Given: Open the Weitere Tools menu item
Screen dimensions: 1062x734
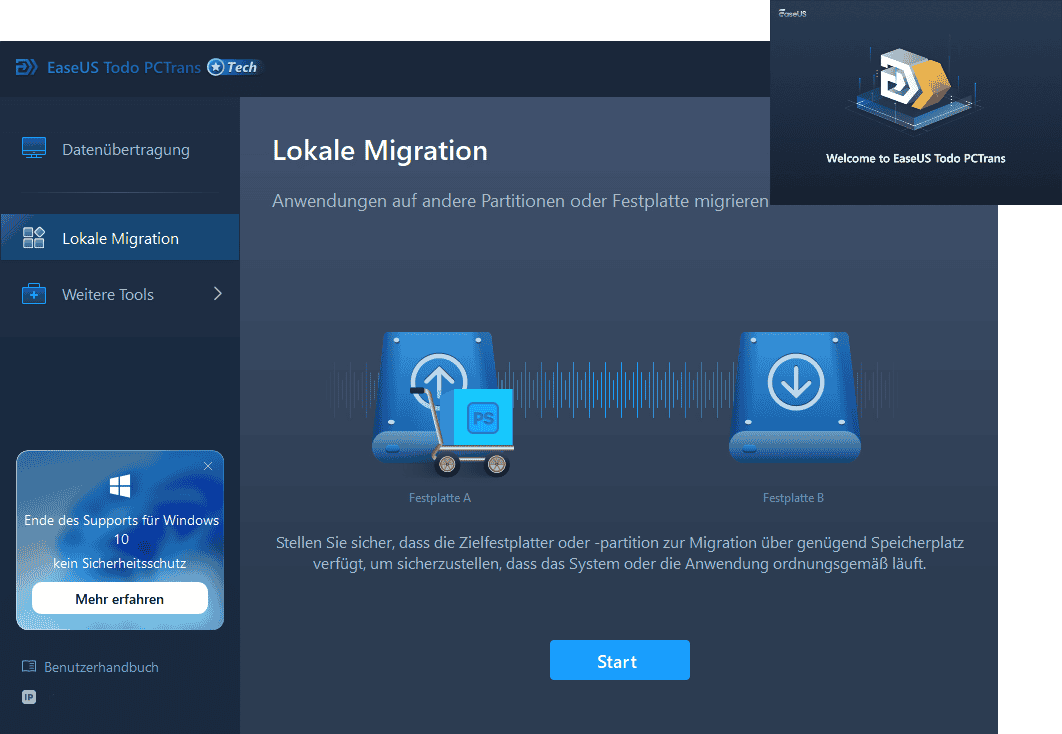Looking at the screenshot, I should [120, 295].
